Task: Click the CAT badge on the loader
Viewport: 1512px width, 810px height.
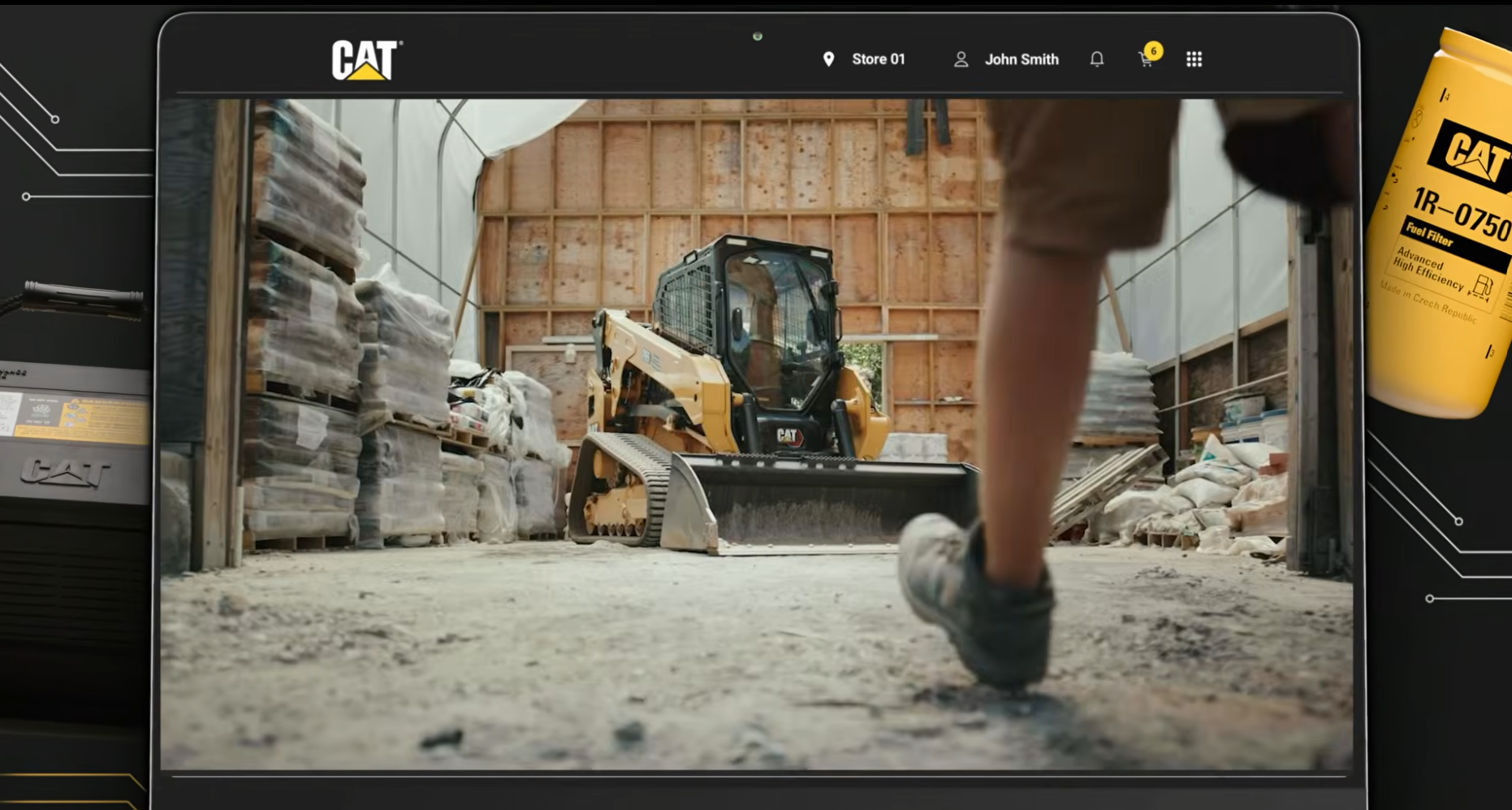Action: [787, 436]
